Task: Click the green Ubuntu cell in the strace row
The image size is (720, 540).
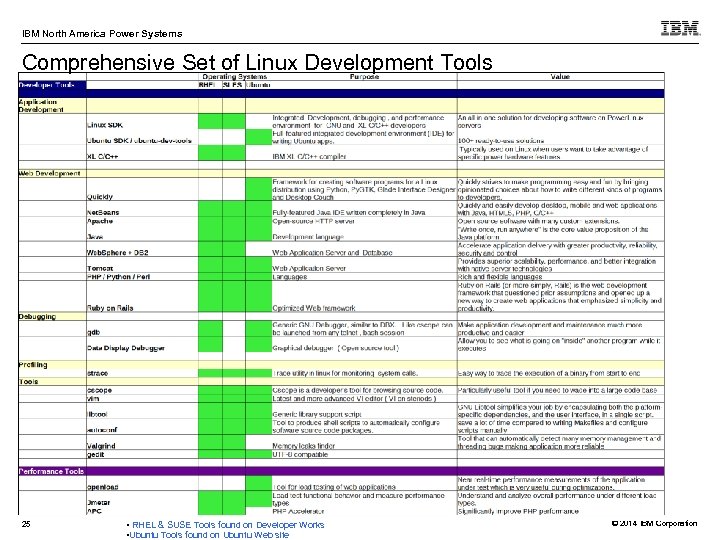Action: coord(259,373)
